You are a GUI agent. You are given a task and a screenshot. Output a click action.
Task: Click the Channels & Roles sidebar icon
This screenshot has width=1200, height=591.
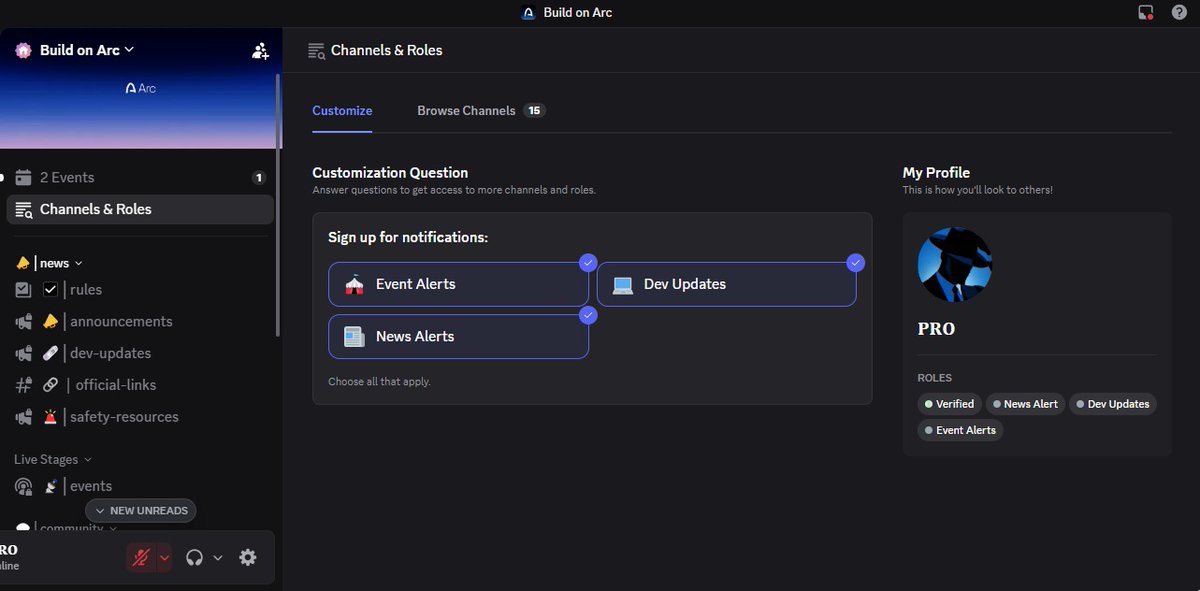click(23, 209)
